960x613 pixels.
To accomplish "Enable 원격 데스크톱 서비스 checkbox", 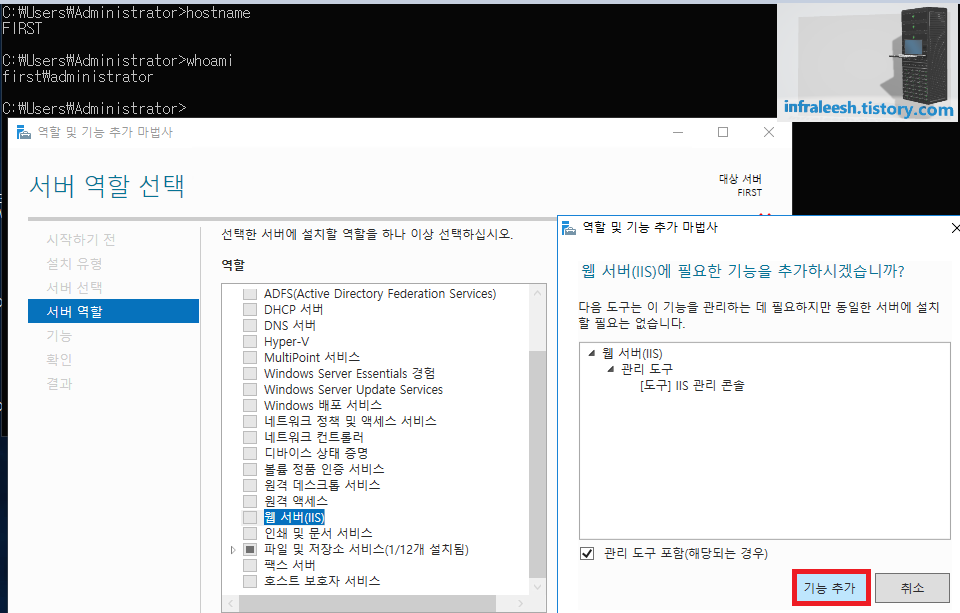I will 250,485.
